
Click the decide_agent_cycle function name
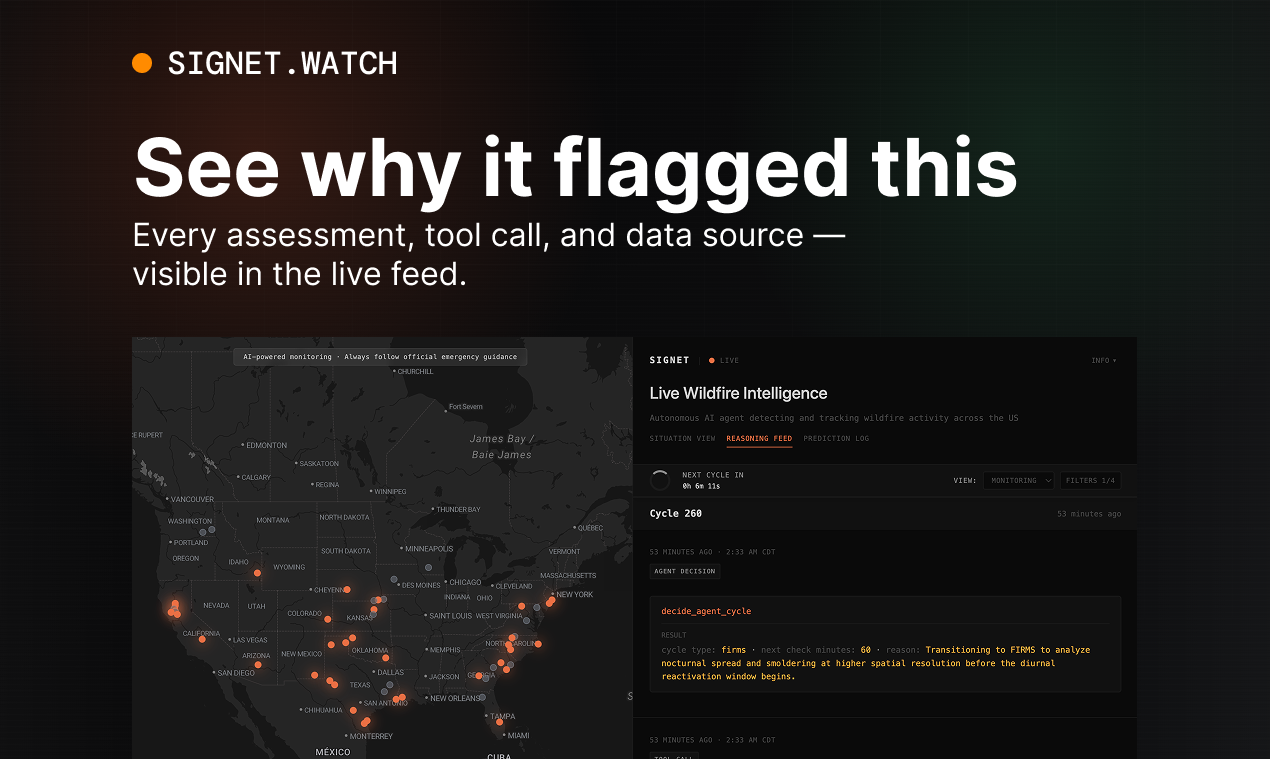tap(706, 611)
